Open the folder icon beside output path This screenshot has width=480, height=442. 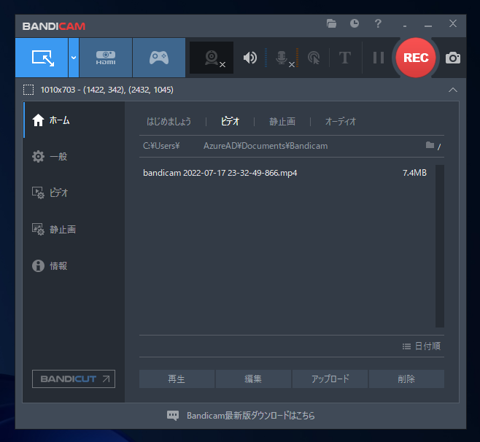430,145
